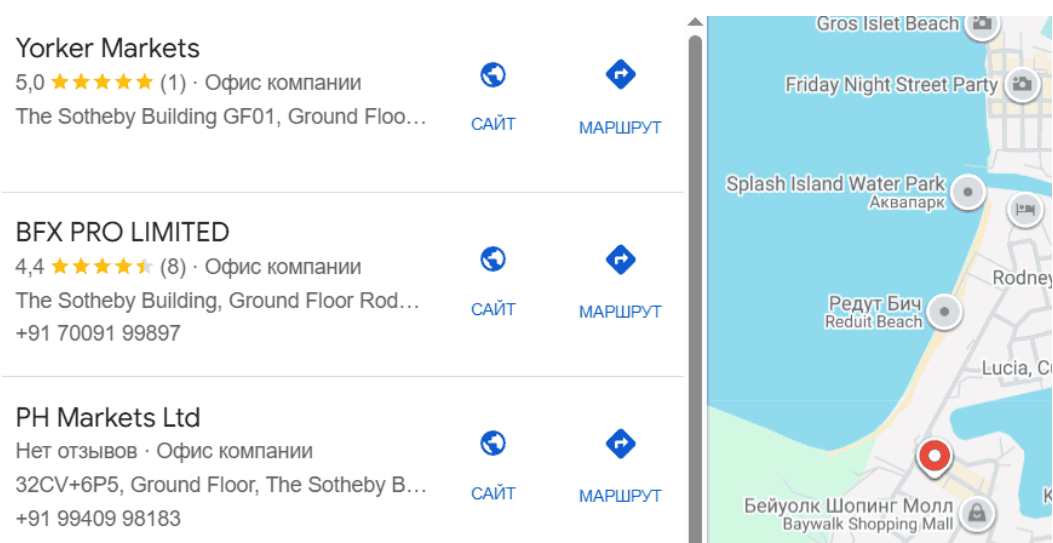The height and width of the screenshot is (543, 1053).
Task: Click the Yorker Markets five-star rating
Action: (x=102, y=82)
